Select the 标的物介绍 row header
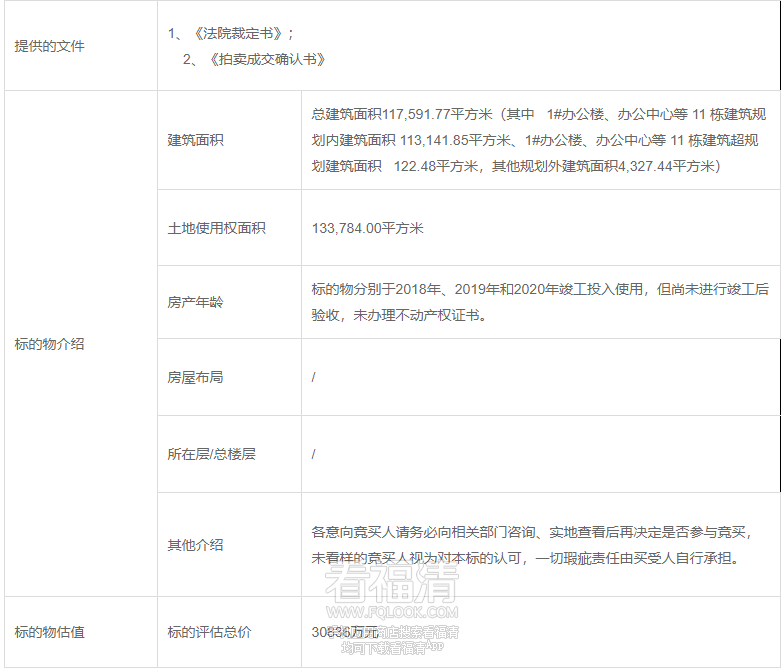 (x=50, y=343)
